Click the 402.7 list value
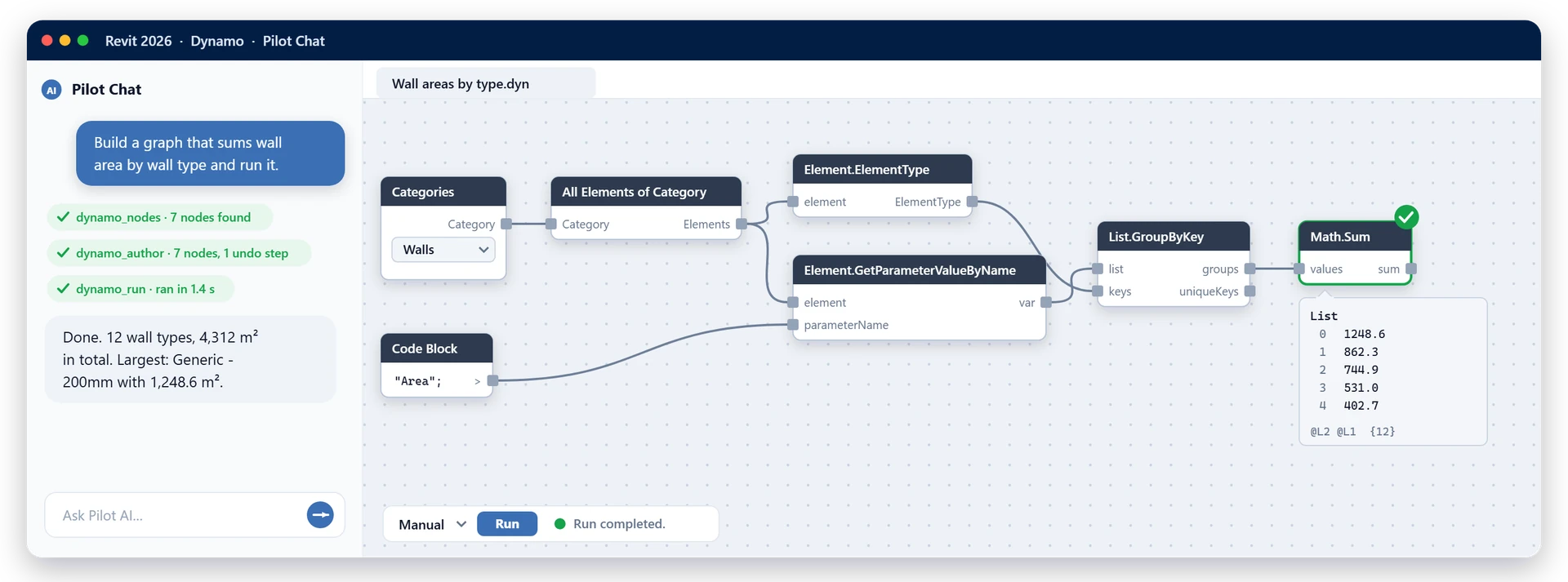This screenshot has height=582, width=1568. (1361, 406)
